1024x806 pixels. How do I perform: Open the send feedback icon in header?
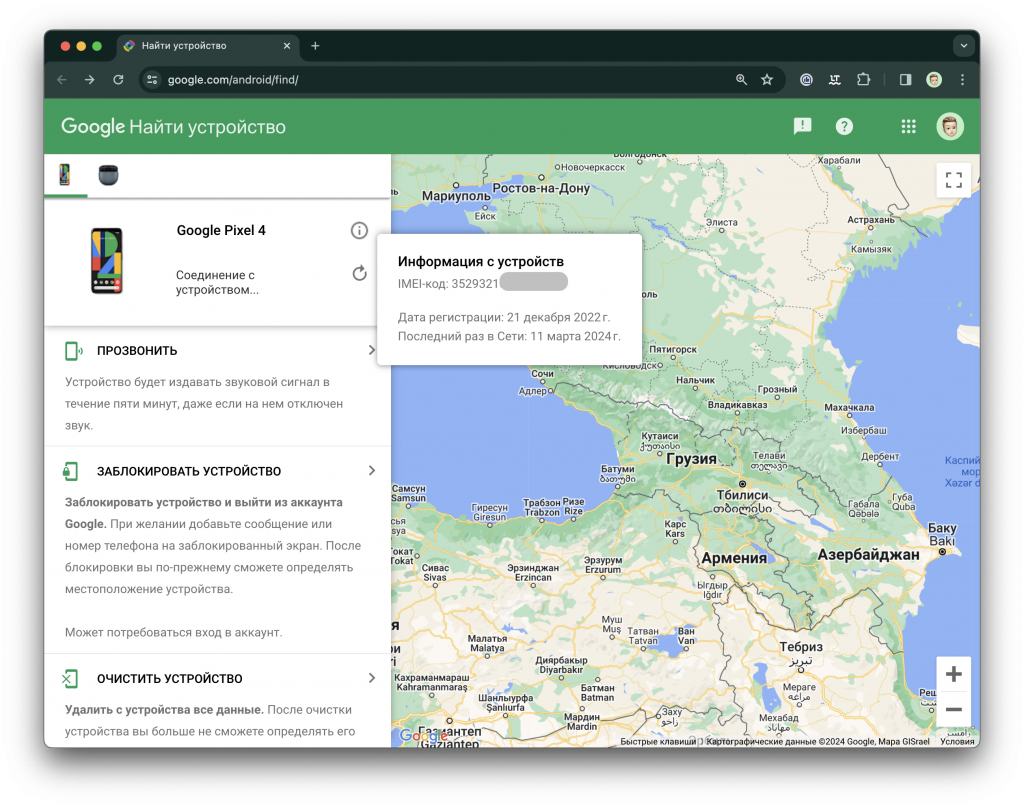coord(802,126)
